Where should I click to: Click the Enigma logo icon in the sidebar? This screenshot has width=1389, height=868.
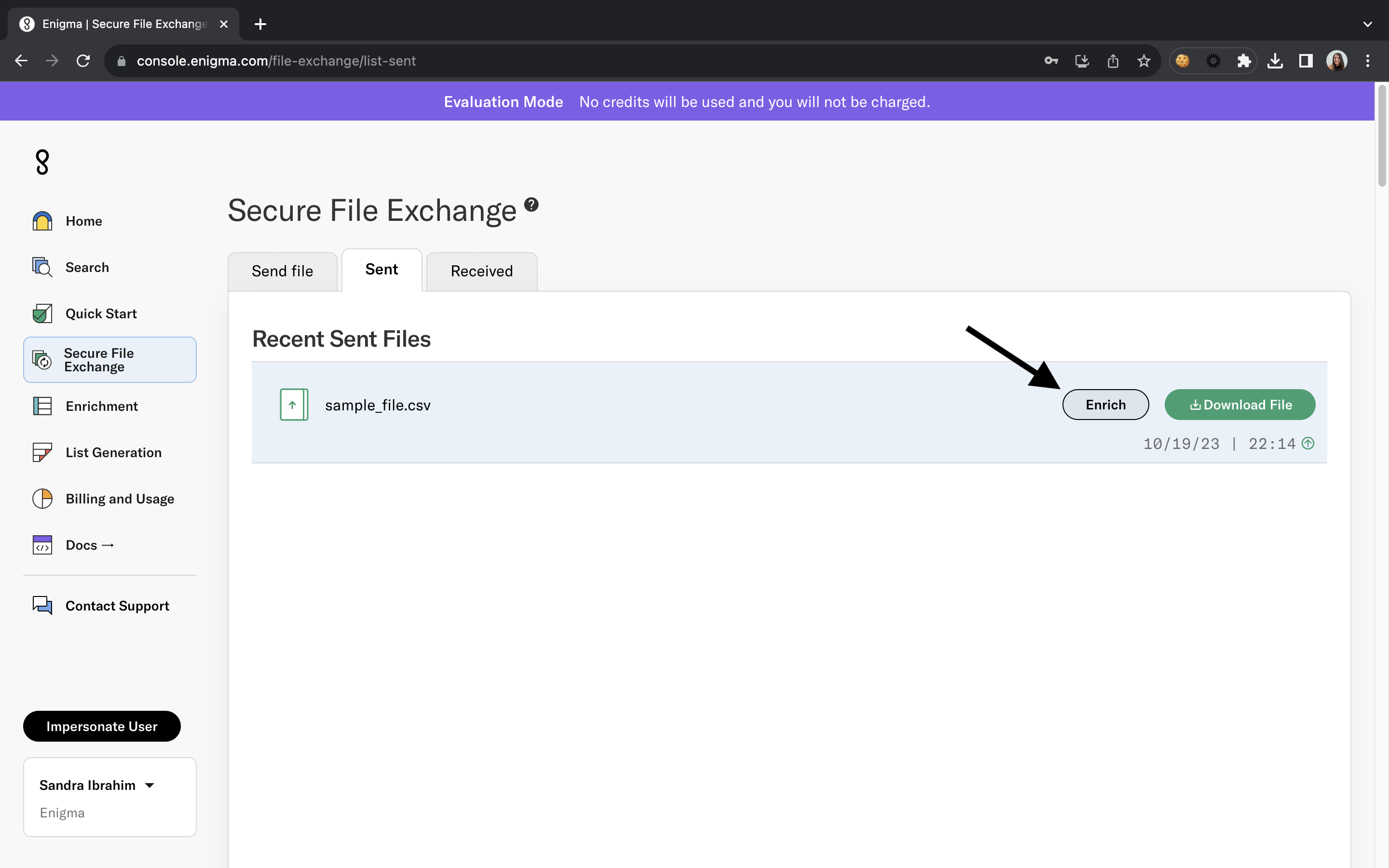pyautogui.click(x=42, y=163)
